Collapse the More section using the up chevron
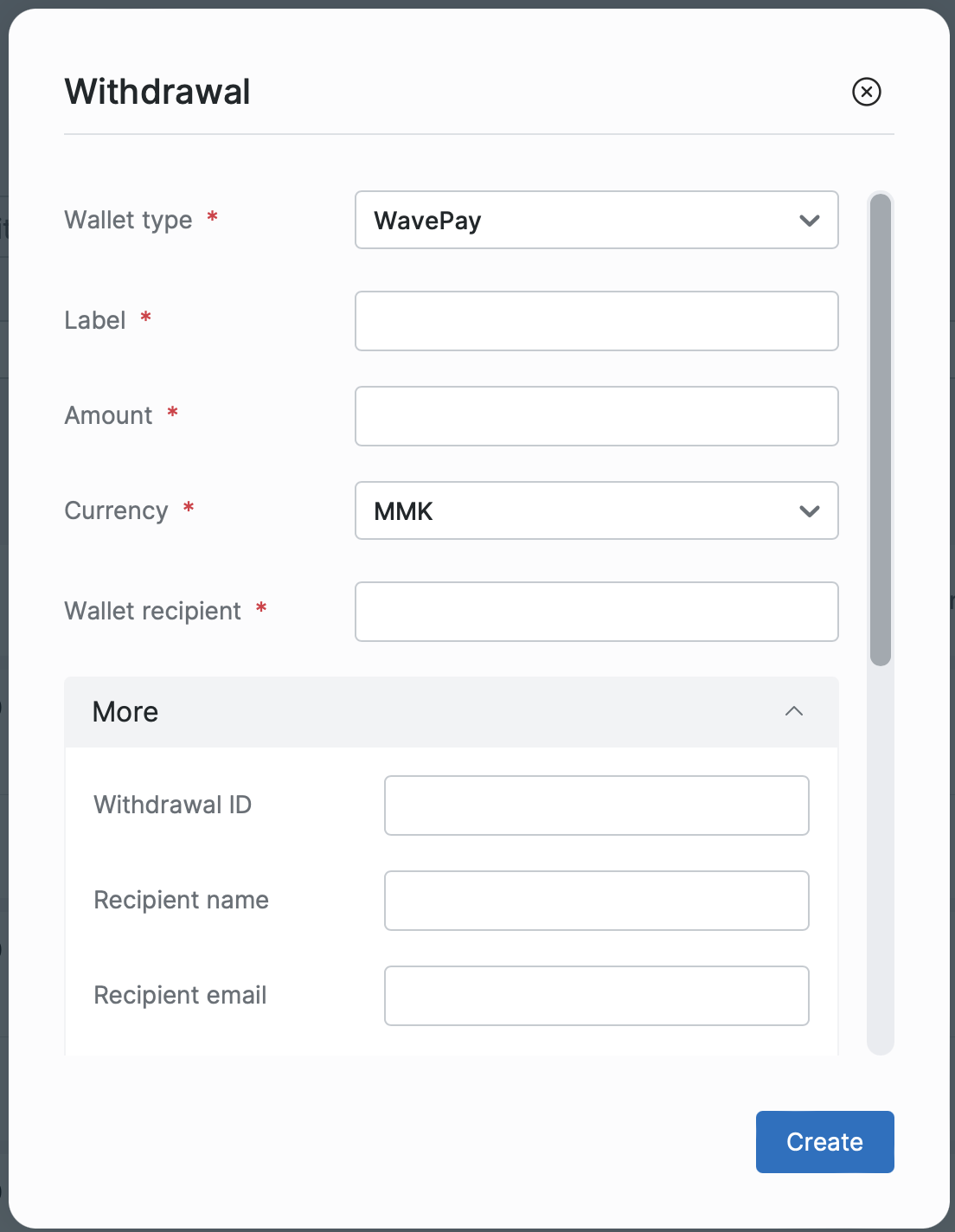The width and height of the screenshot is (955, 1232). click(x=793, y=711)
